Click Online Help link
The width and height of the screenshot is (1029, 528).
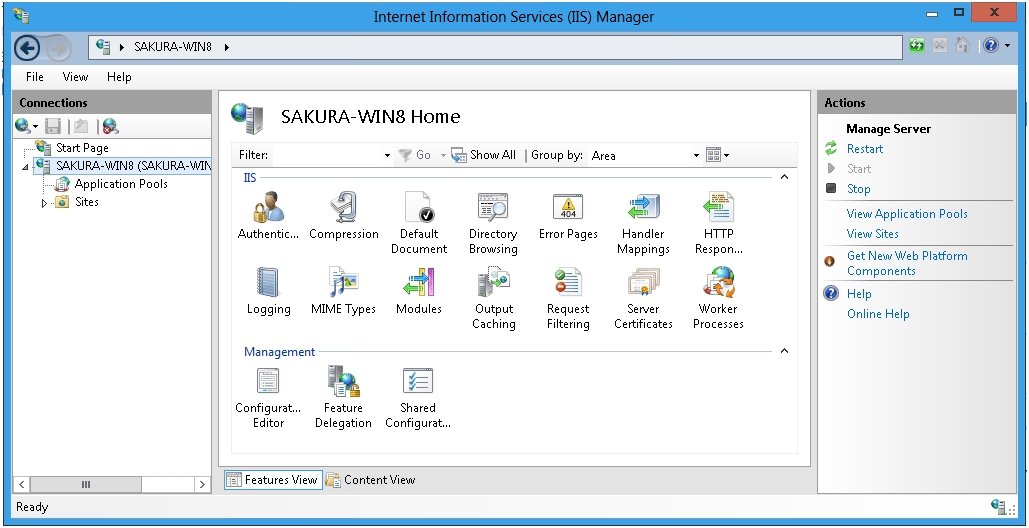878,314
